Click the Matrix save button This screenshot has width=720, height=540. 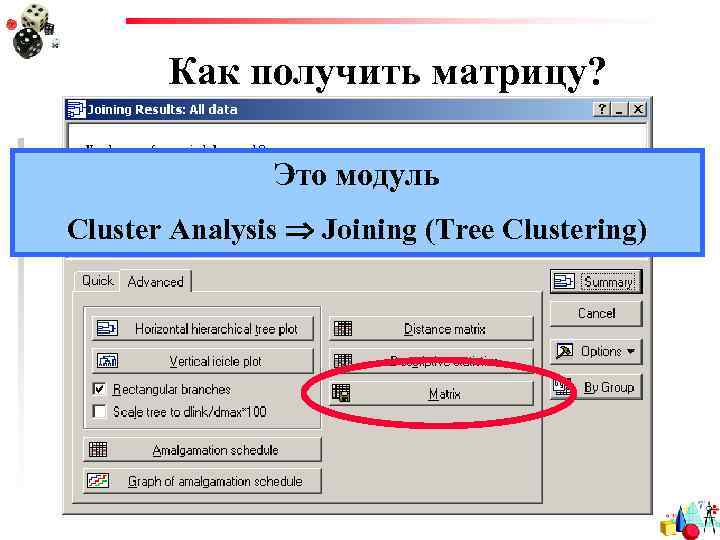(431, 394)
